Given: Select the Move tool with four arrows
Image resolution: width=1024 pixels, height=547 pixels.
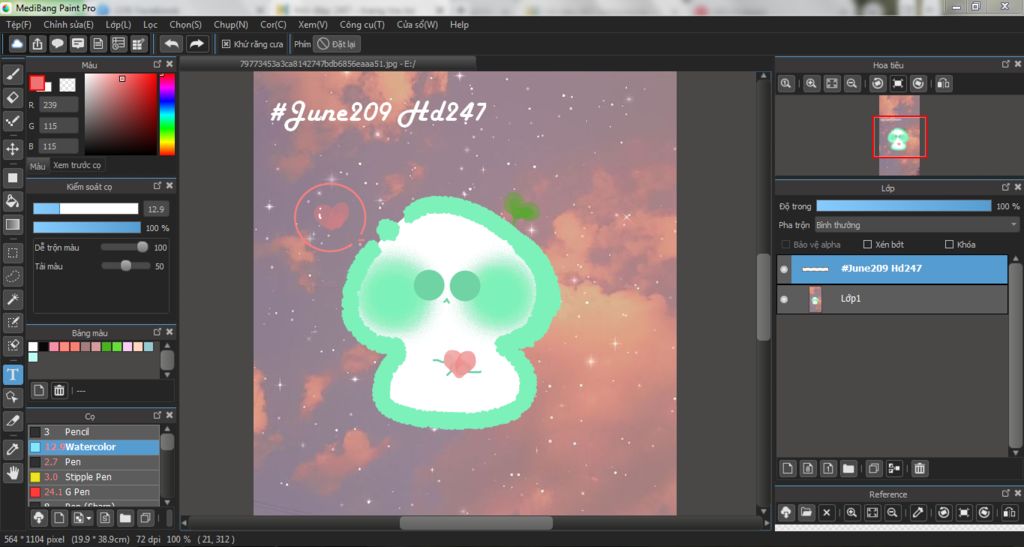Looking at the screenshot, I should (12, 149).
